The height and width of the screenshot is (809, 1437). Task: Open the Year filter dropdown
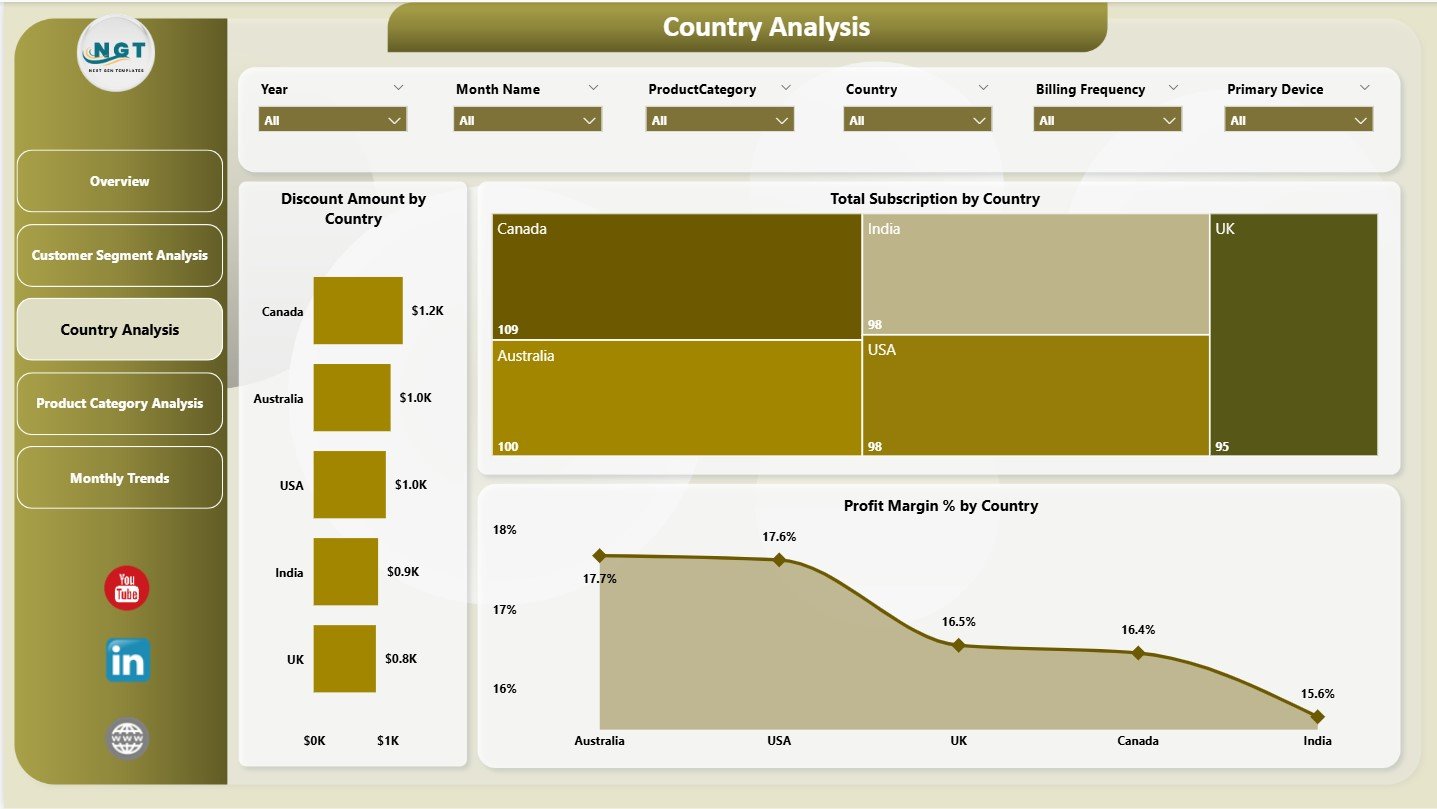coord(332,119)
